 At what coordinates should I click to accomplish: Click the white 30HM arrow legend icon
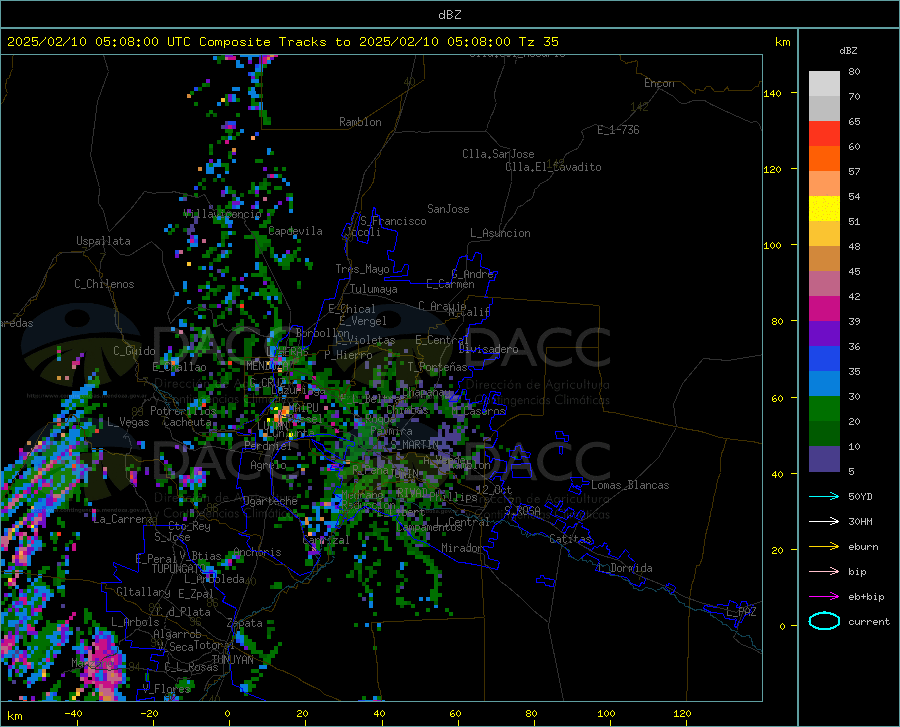[824, 522]
